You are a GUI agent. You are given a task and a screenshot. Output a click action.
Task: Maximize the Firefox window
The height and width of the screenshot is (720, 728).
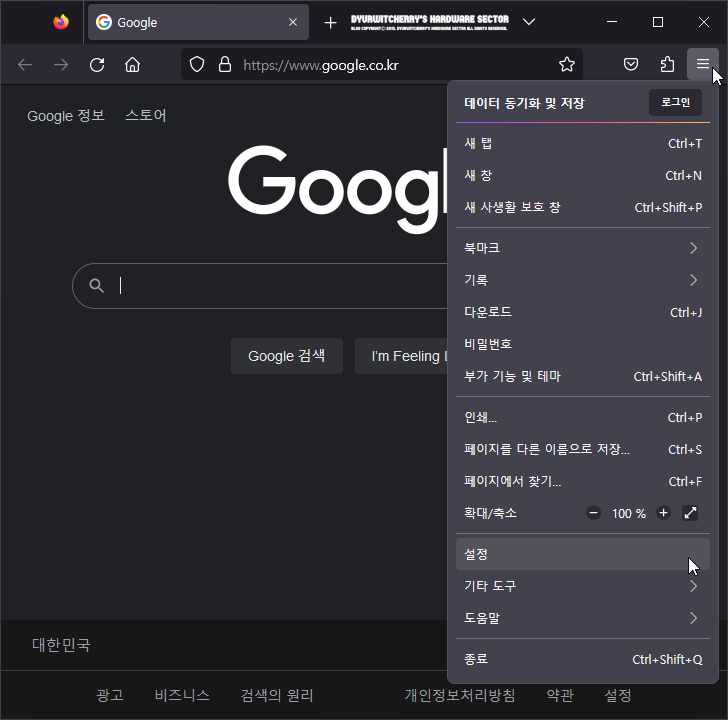click(x=657, y=22)
